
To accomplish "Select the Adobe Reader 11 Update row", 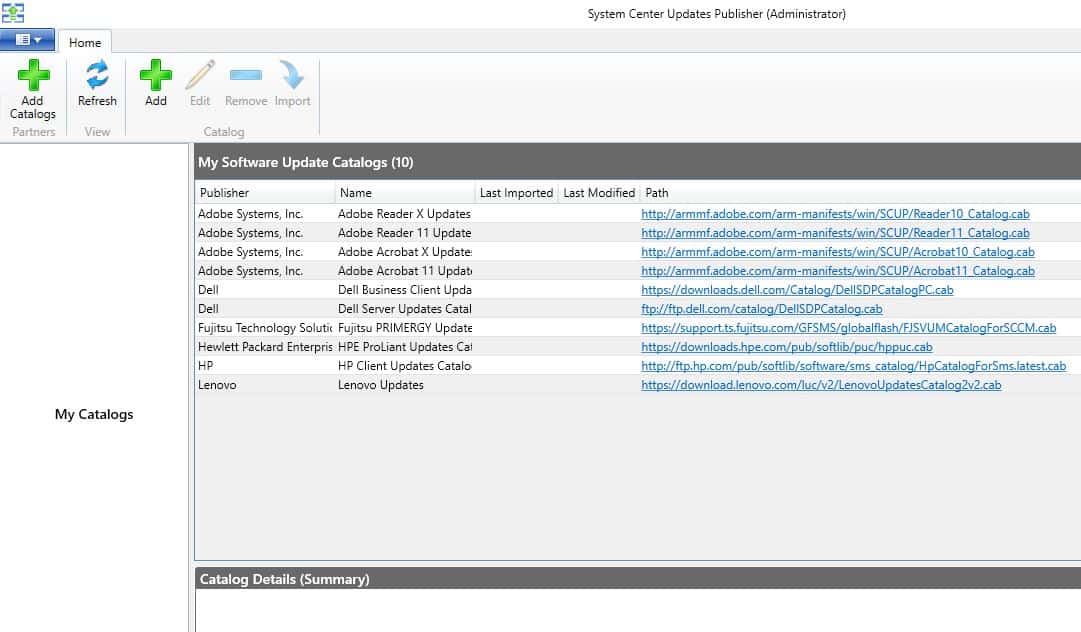I will tap(638, 233).
